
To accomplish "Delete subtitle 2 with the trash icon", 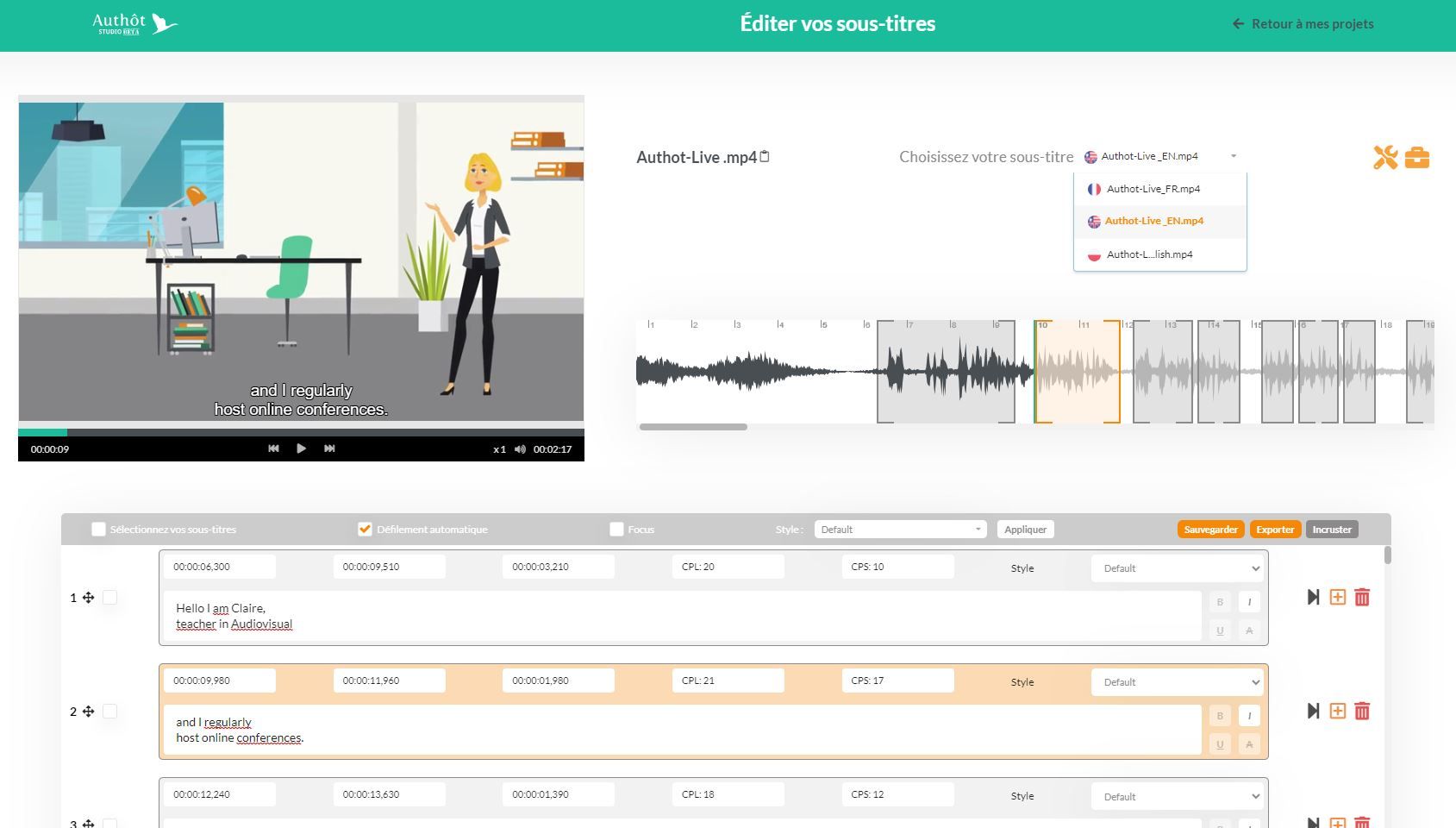I will click(x=1362, y=711).
